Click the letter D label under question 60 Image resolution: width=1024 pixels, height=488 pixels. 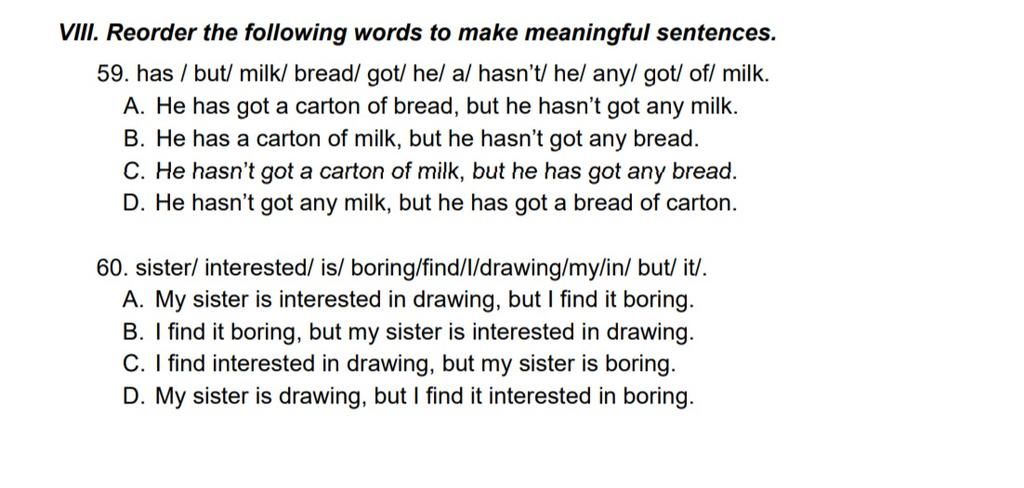click(x=133, y=397)
